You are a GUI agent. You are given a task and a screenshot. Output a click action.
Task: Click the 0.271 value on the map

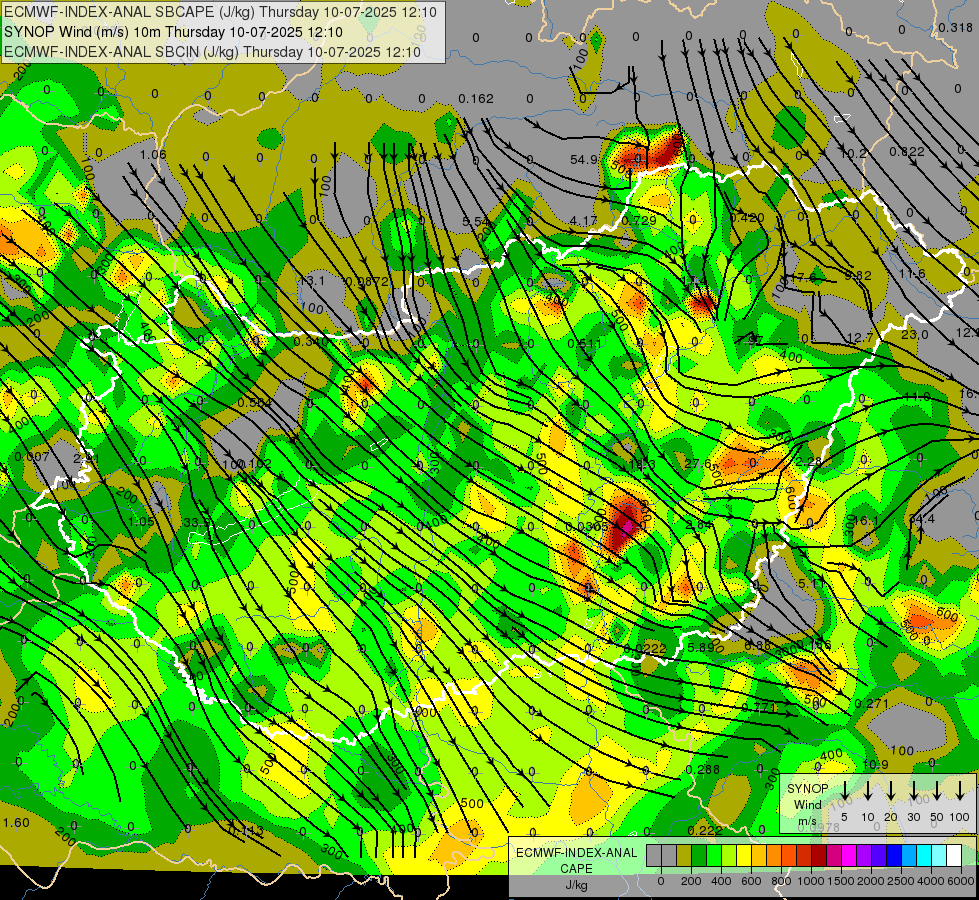[x=872, y=704]
